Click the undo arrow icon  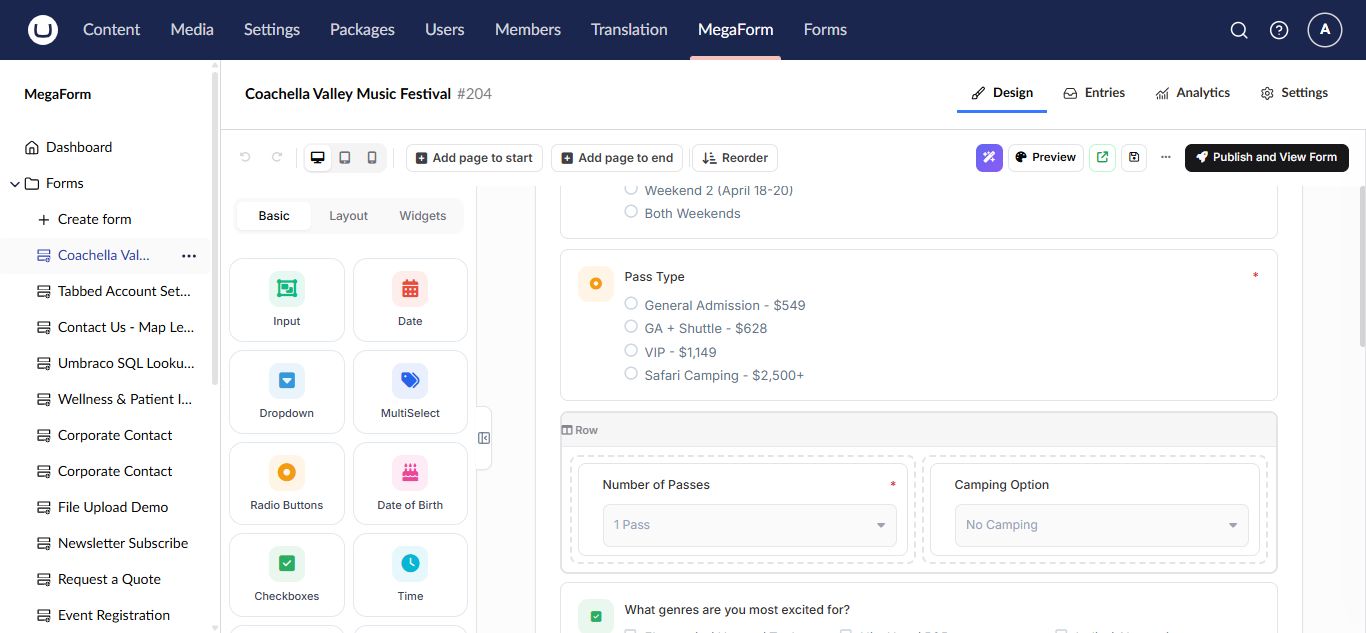tap(245, 158)
